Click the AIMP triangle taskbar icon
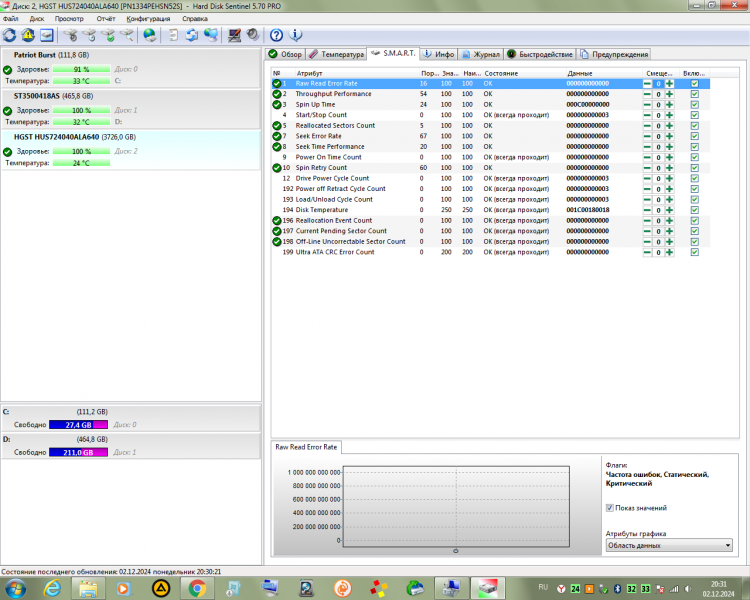The image size is (750, 600). pyautogui.click(x=161, y=588)
